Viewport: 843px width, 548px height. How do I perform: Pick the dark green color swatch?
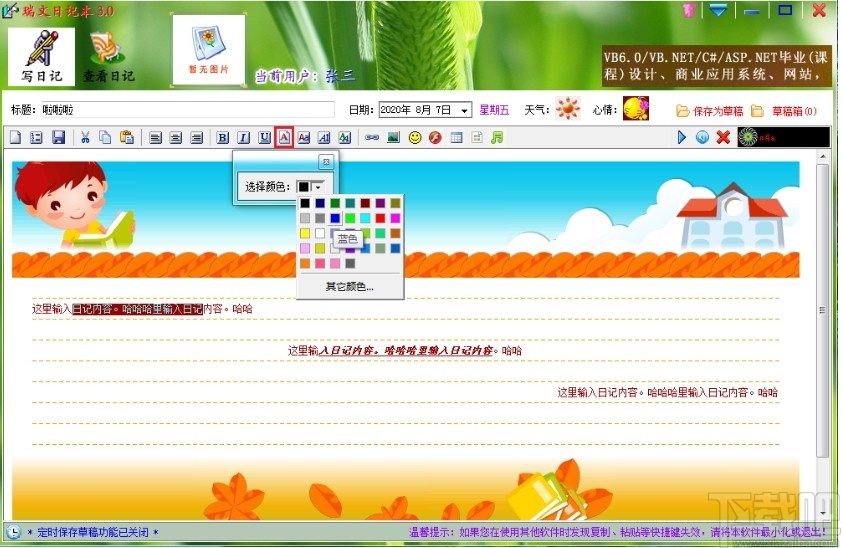(335, 203)
